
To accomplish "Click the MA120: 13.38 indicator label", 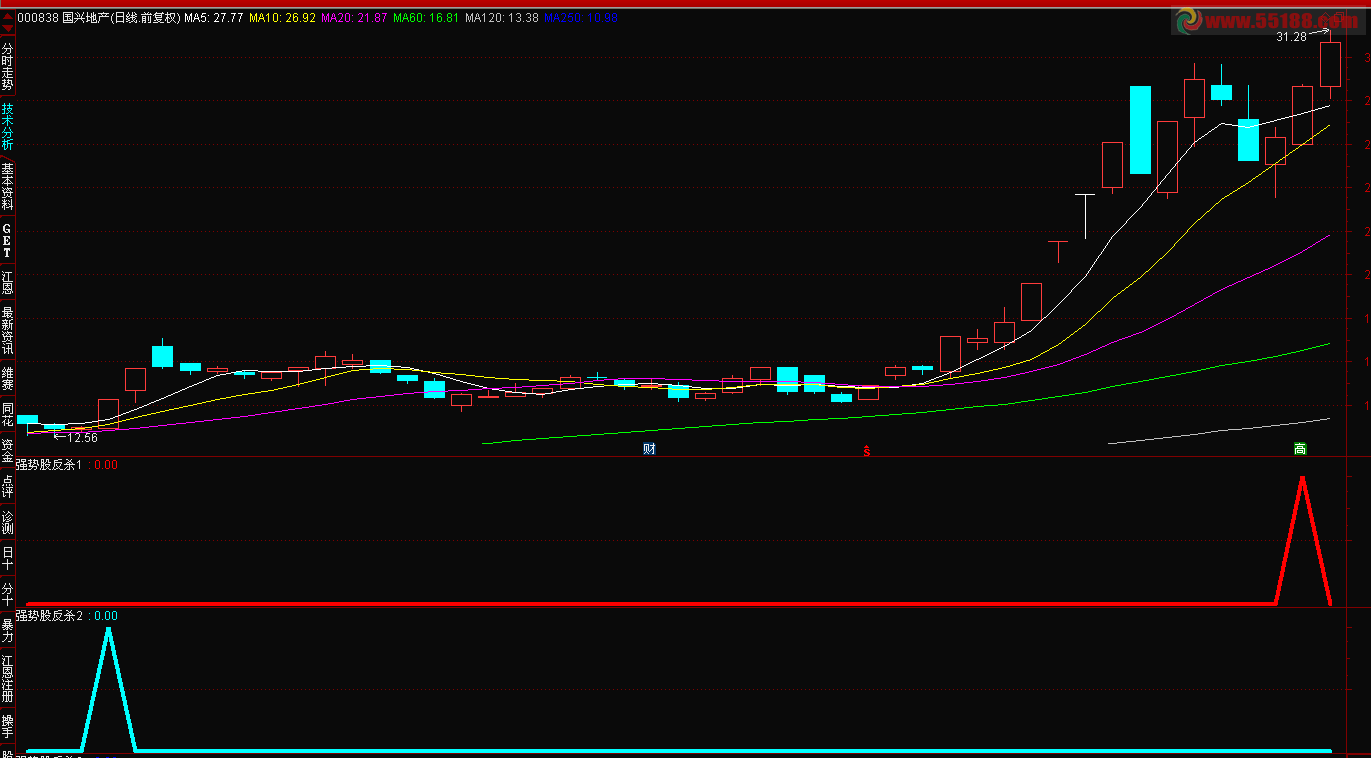I will 502,18.
